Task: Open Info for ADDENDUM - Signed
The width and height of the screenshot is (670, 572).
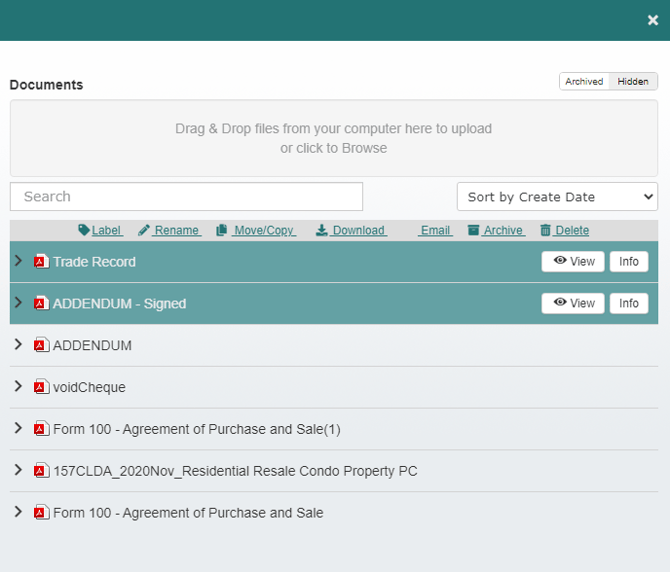Action: coord(628,303)
